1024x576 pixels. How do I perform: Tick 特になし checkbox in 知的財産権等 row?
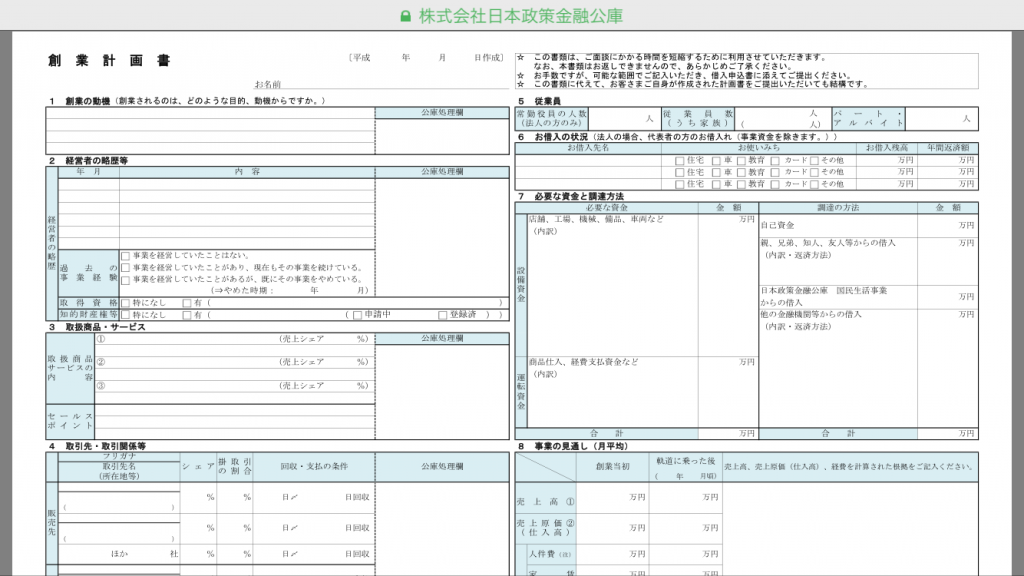[x=125, y=315]
